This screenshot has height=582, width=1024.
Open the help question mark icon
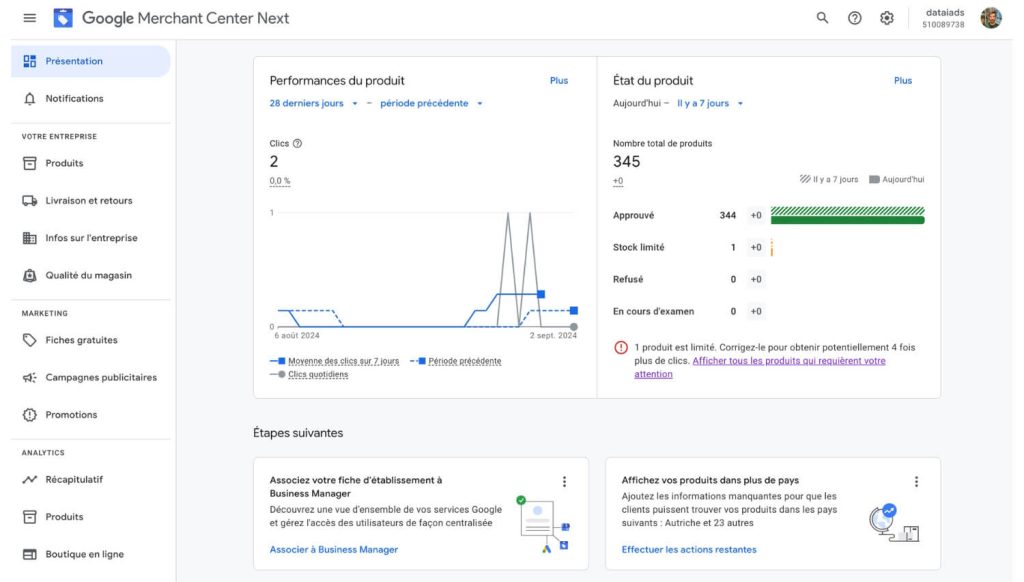(x=854, y=18)
